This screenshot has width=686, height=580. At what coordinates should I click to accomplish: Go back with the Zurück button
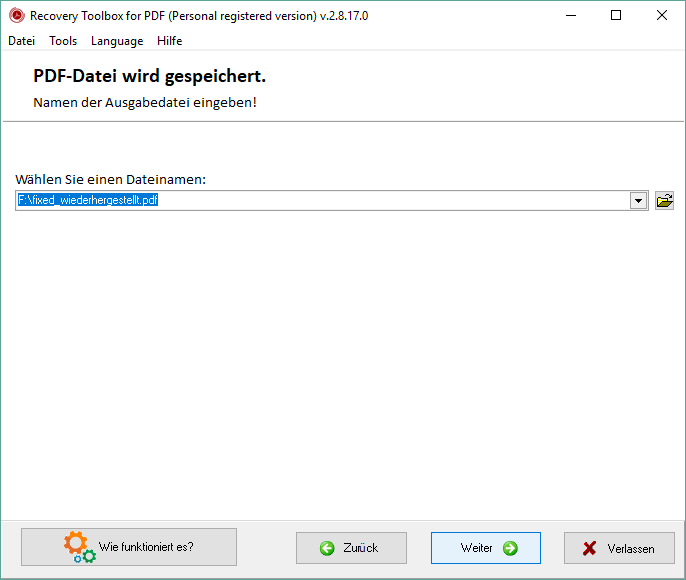coord(351,548)
